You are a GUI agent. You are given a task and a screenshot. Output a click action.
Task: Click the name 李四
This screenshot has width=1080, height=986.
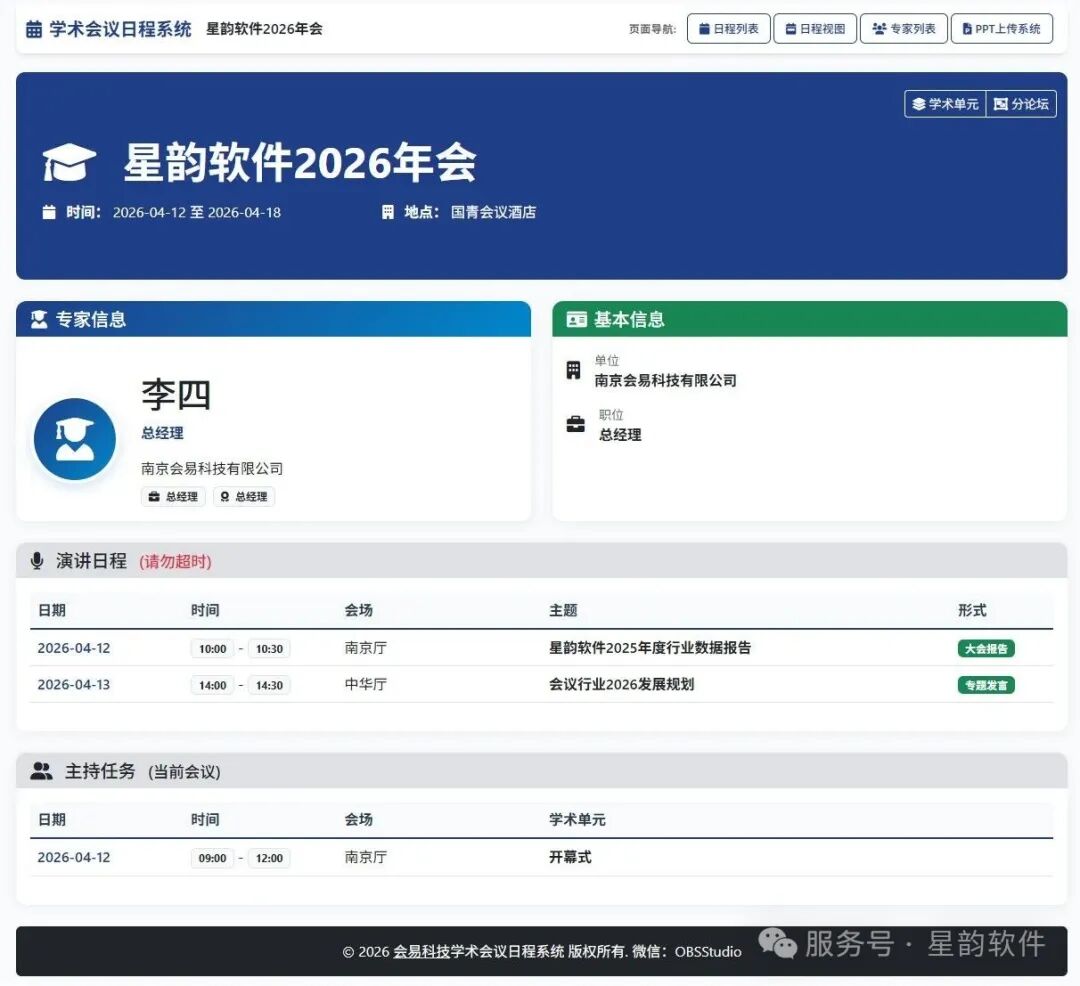[176, 395]
